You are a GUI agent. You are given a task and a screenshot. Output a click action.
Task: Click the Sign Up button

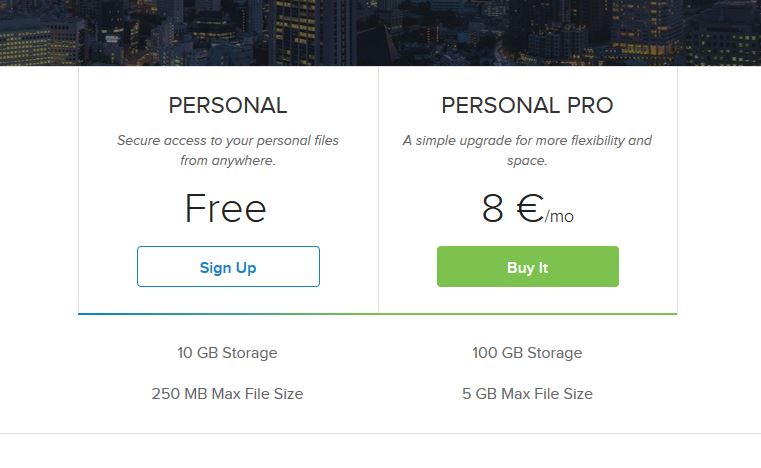point(228,267)
